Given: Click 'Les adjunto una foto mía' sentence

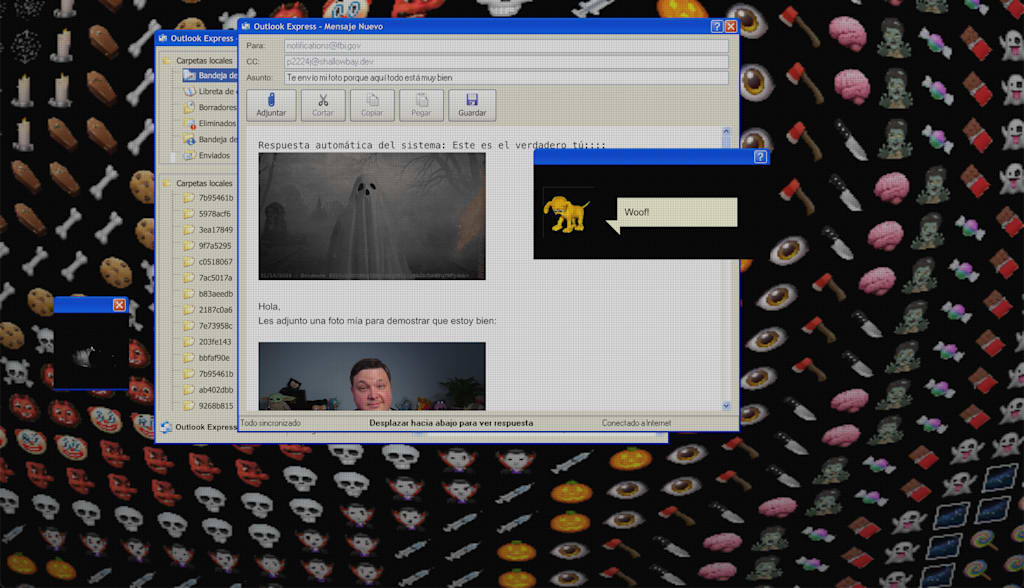Looking at the screenshot, I should point(377,321).
